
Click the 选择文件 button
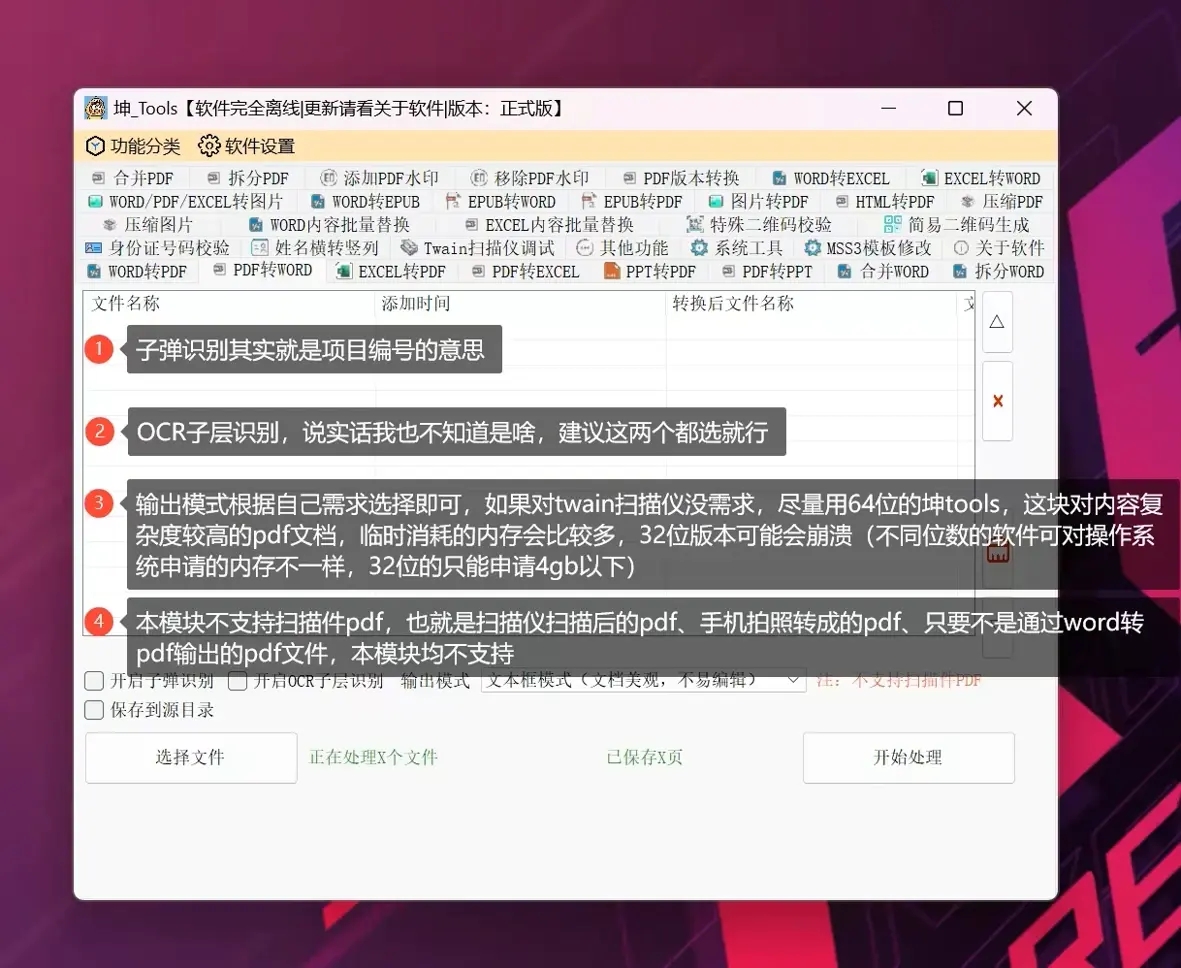coord(190,757)
